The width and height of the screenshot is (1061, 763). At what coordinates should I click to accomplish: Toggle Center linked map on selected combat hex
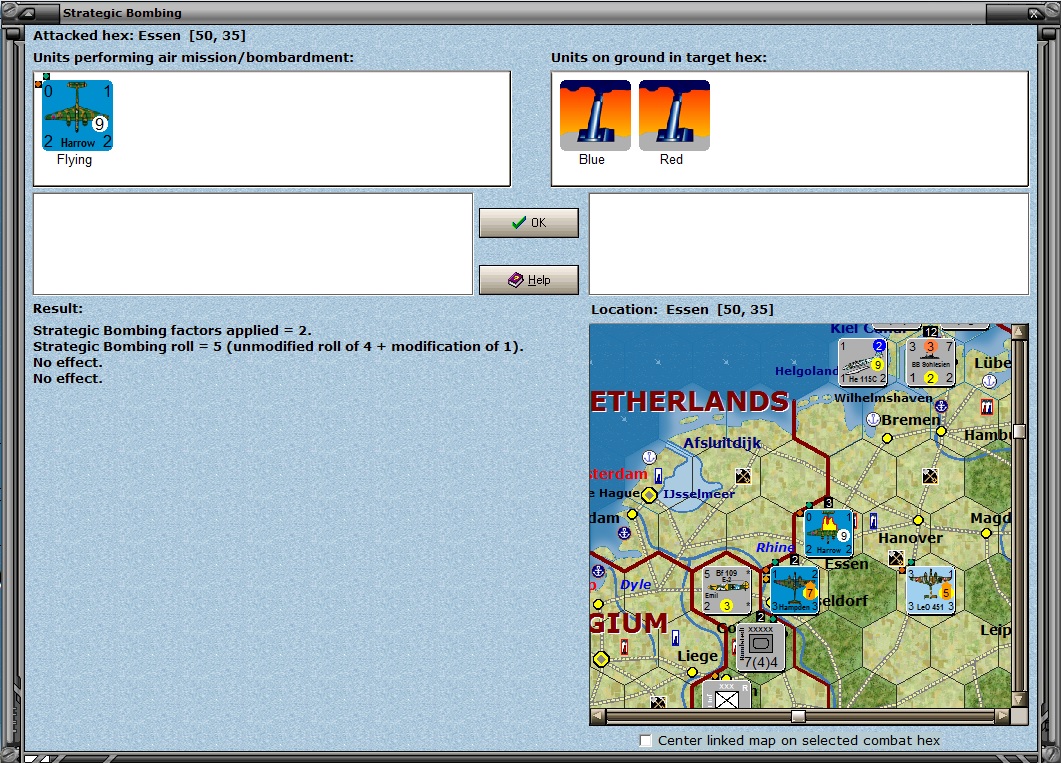click(646, 740)
